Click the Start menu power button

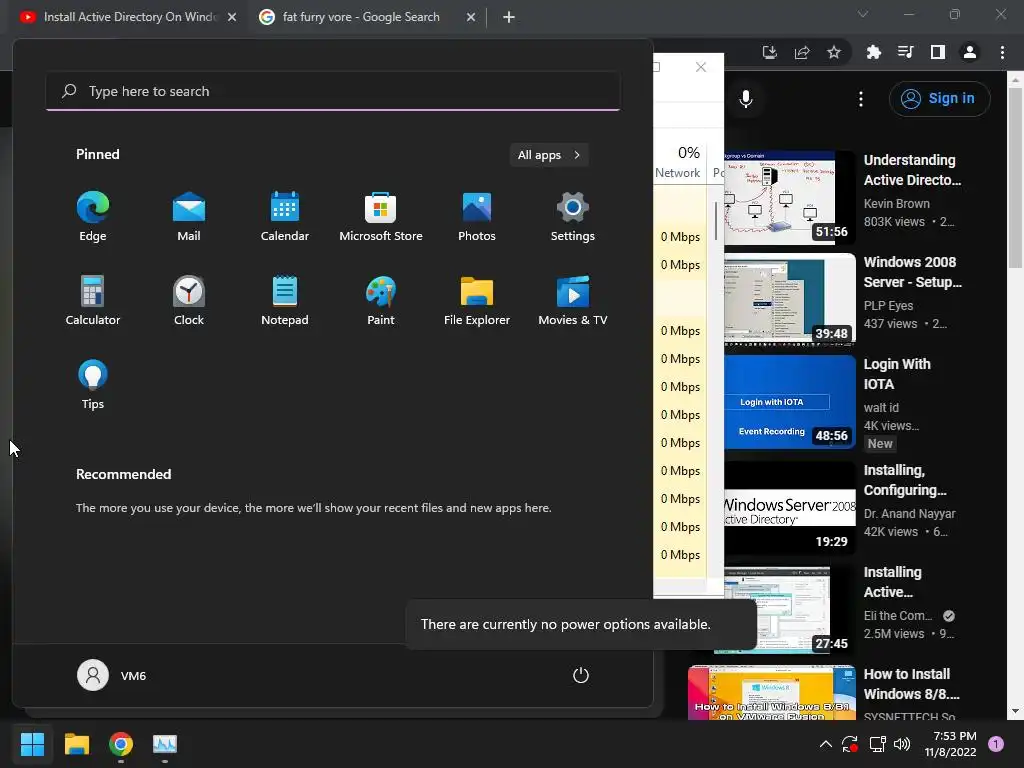(581, 675)
